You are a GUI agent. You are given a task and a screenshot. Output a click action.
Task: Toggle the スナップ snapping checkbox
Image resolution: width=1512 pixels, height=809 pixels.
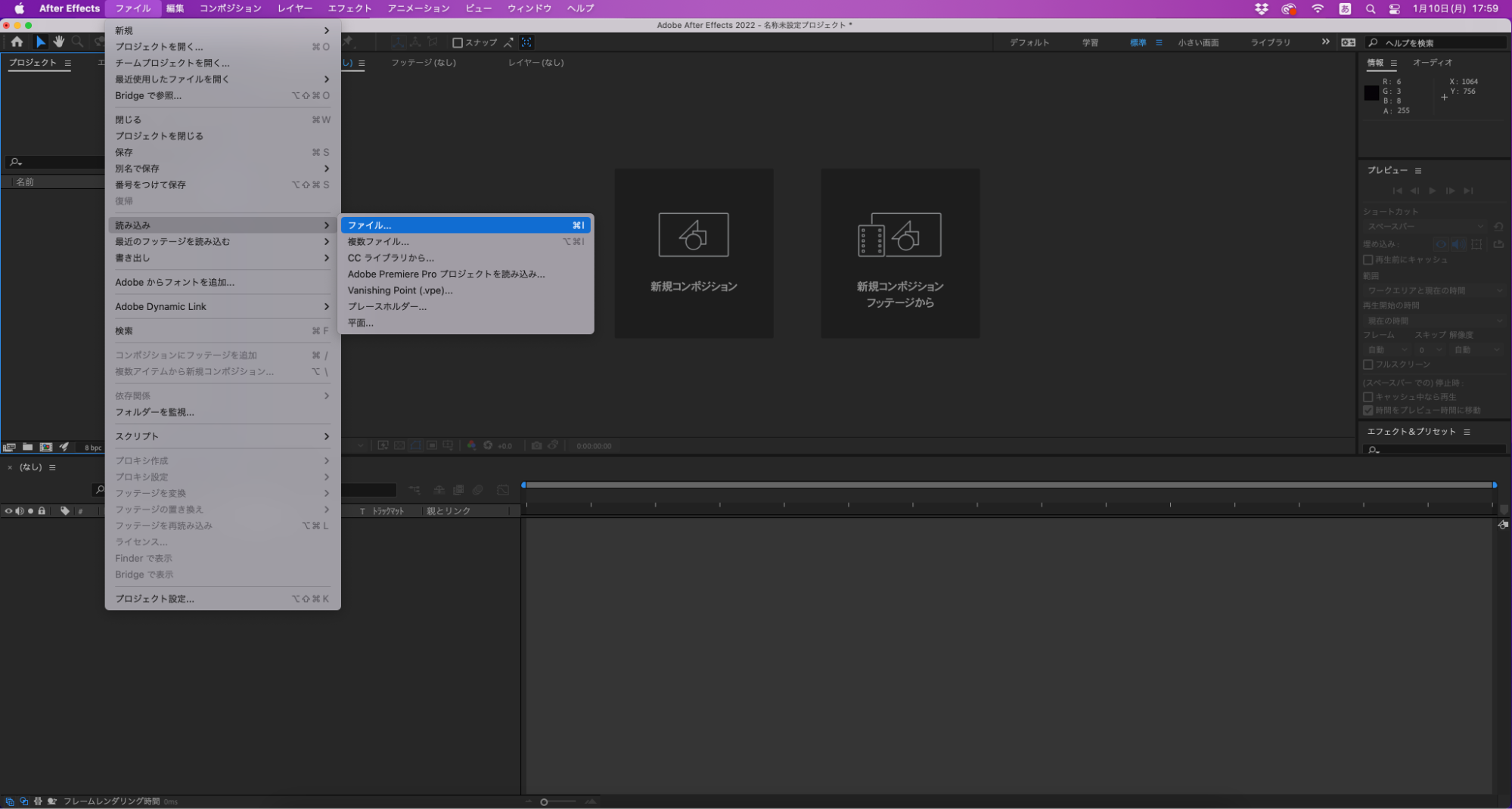(x=457, y=42)
